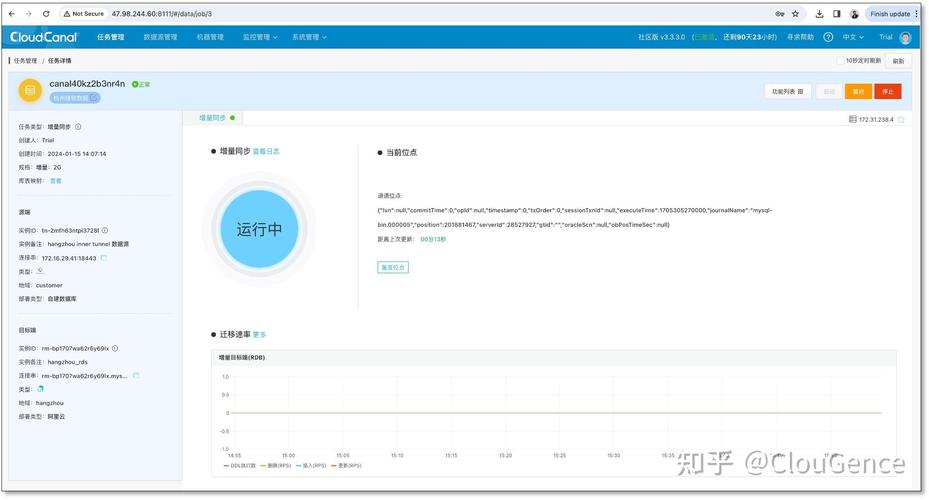Viewport: 929px width, 500px height.
Task: Edit the task description tag under canal40kz2b3nr4n
Action: [x=75, y=98]
